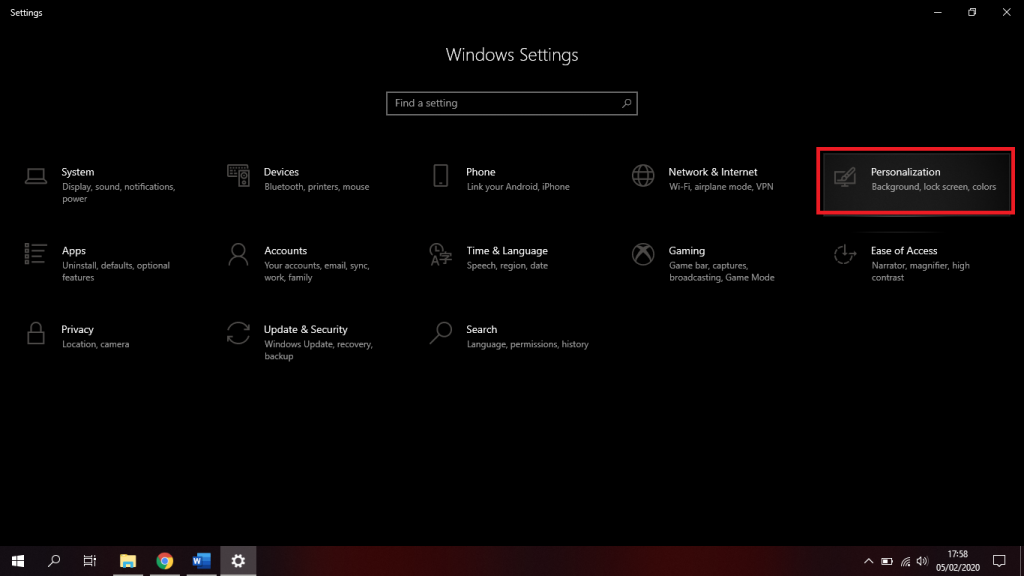Open the System laptop icon
The image size is (1024, 576).
pyautogui.click(x=36, y=176)
